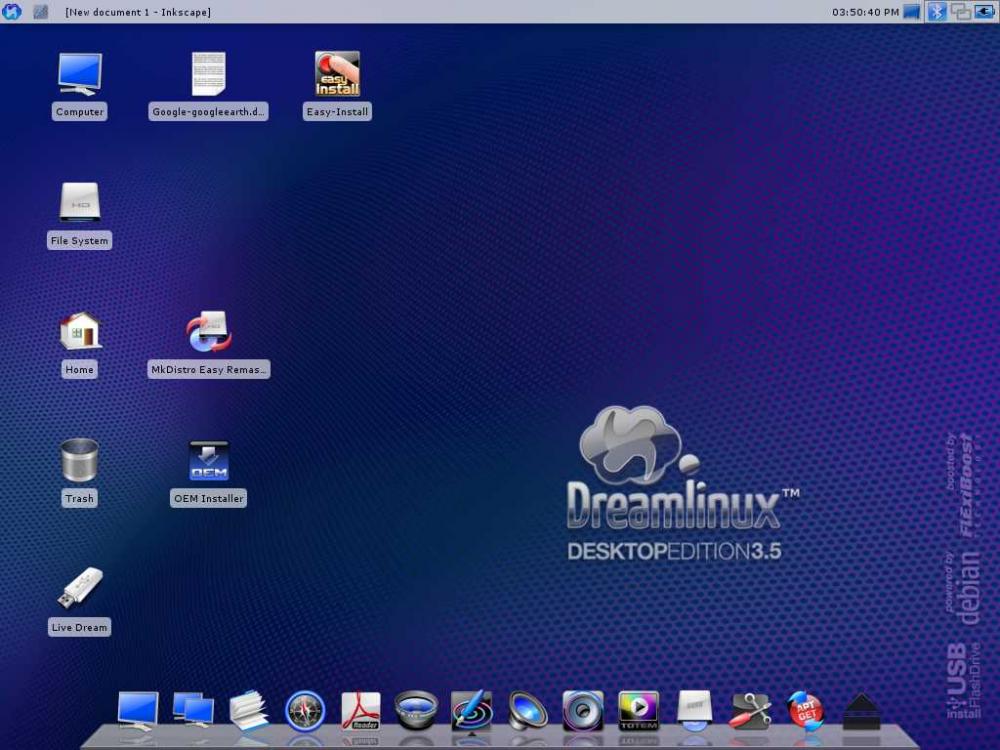Click the camera lens icon in dock

[x=416, y=710]
